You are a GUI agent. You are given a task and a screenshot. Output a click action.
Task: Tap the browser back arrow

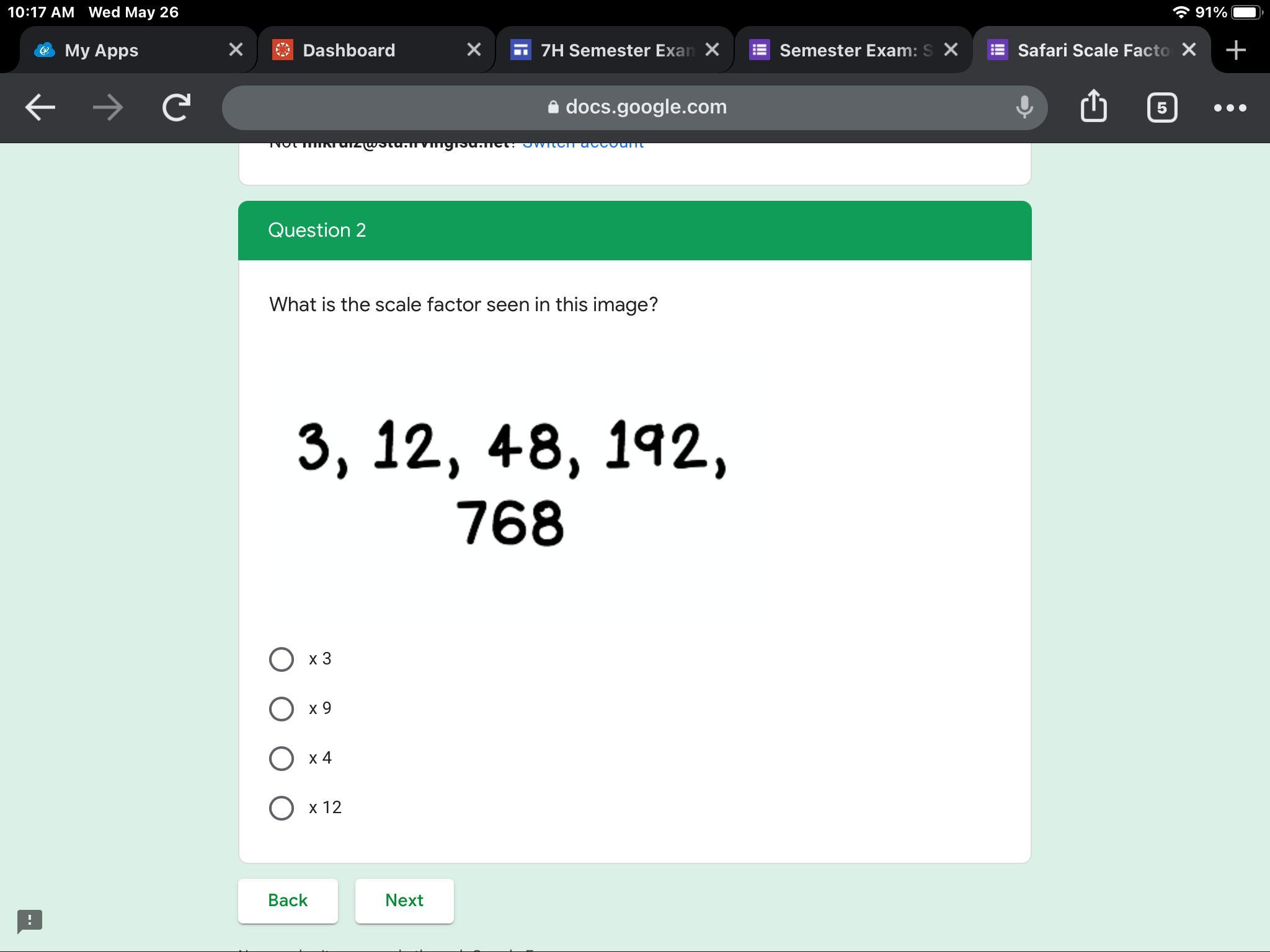click(x=40, y=108)
